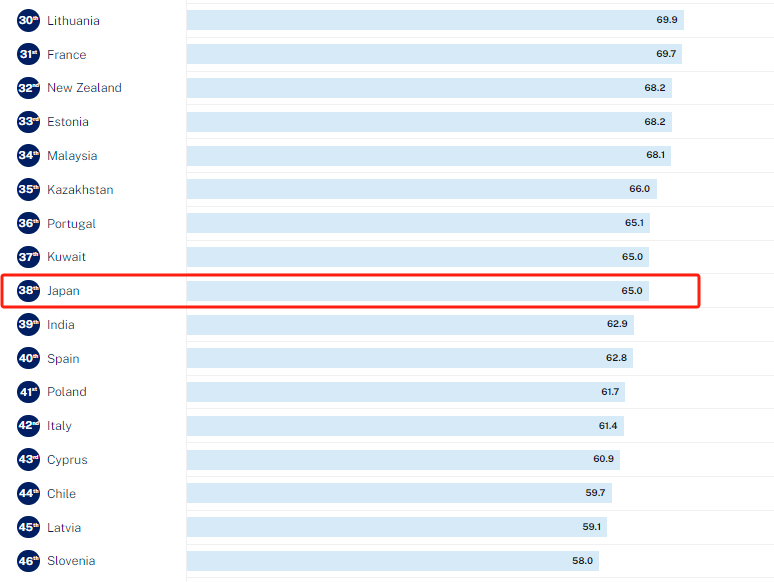774x582 pixels.
Task: Click the 32nd rank badge for New Zealand
Action: (28, 88)
